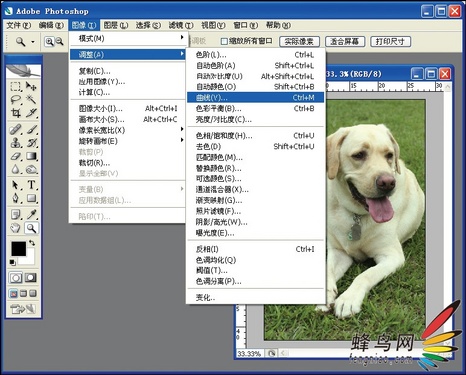466x375 pixels.
Task: Click the zoom out magnifier icon
Action: pyautogui.click(x=59, y=41)
